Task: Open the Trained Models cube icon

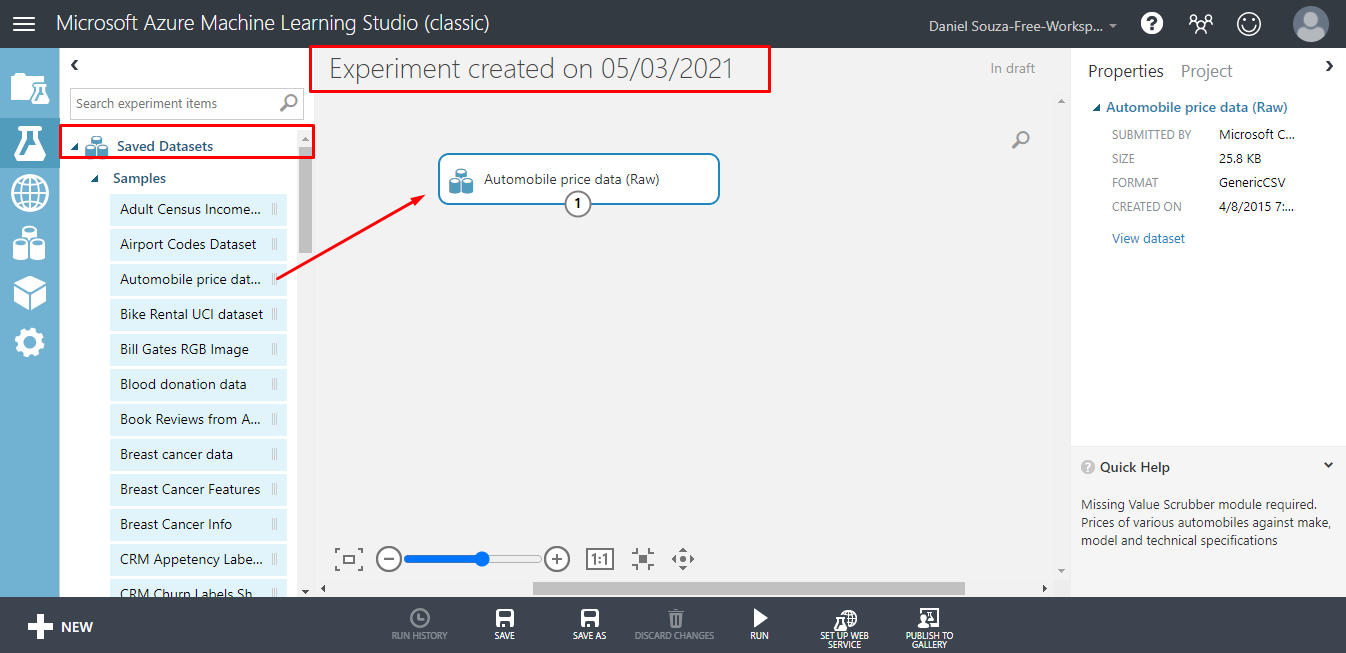Action: (29, 293)
